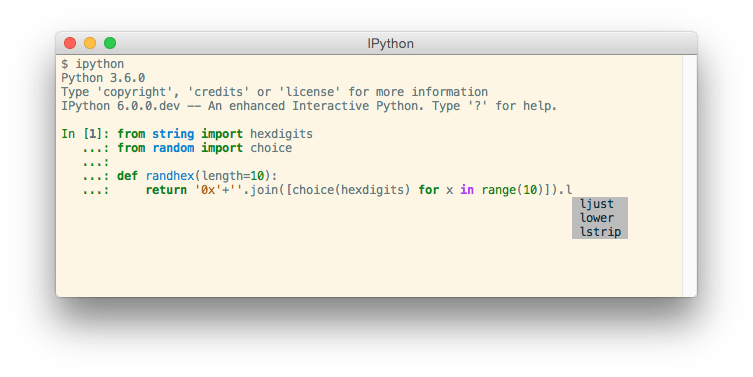The width and height of the screenshot is (753, 377).
Task: Select the lstrip completion suggestion
Action: coord(600,232)
